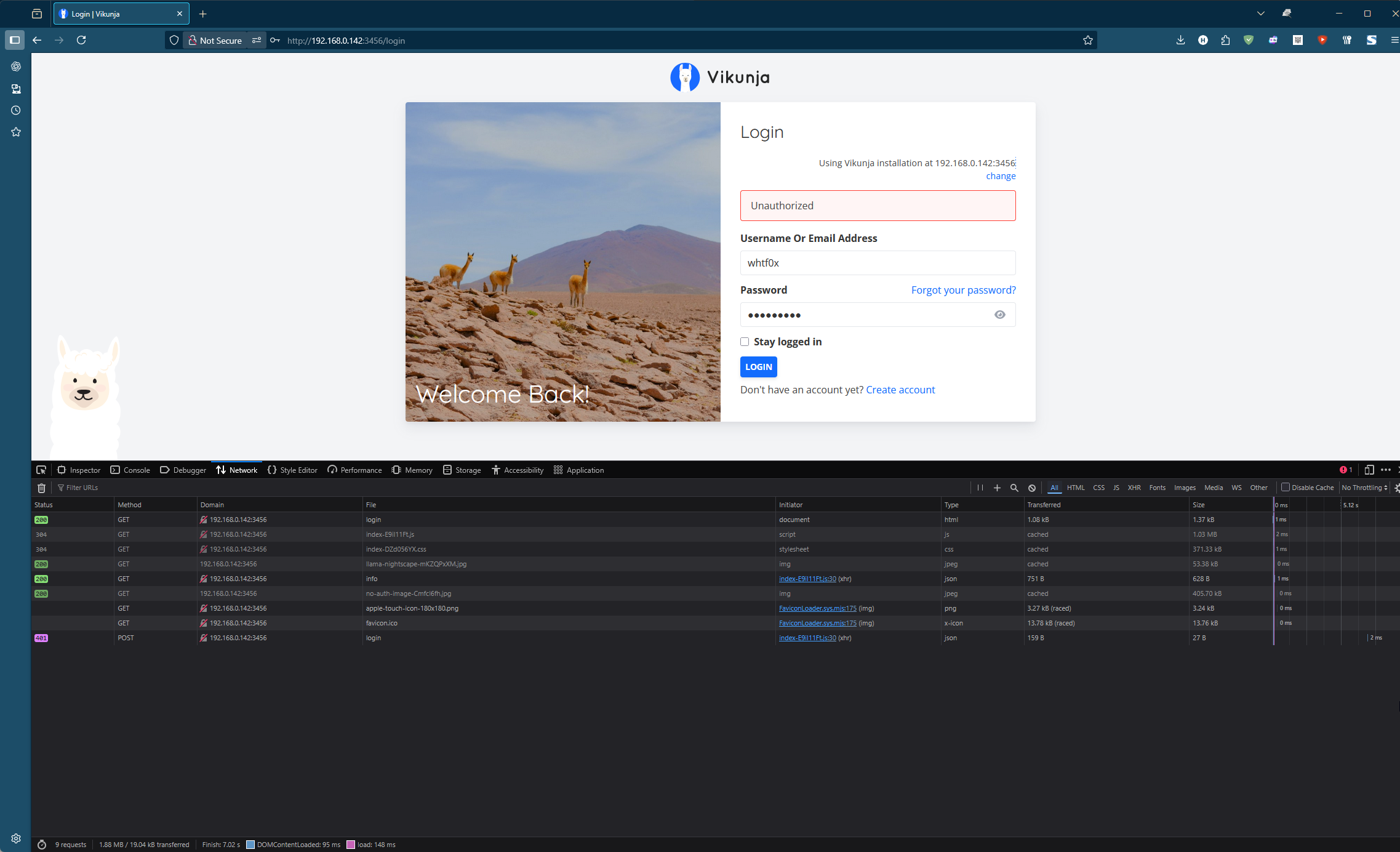Viewport: 1400px width, 852px height.
Task: Open network search with the magnifier icon
Action: pos(1014,488)
